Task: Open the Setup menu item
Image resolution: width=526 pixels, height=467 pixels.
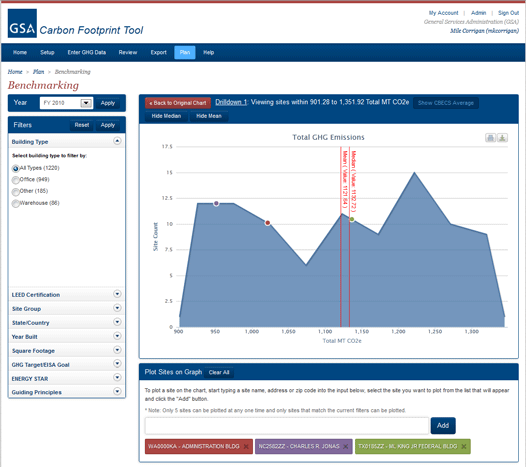Action: click(47, 52)
